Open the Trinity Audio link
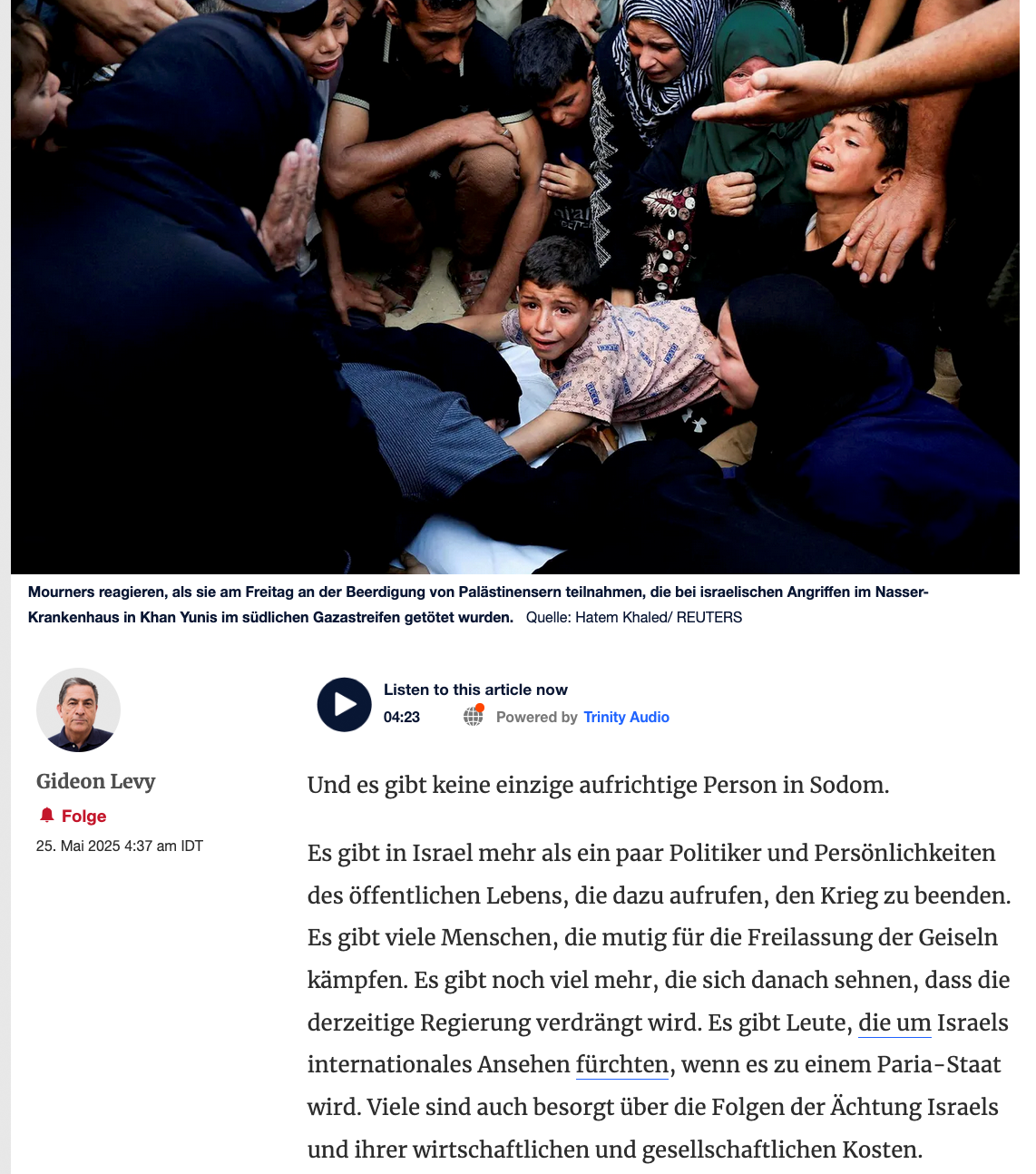Viewport: 1036px width, 1174px height. pyautogui.click(x=626, y=717)
